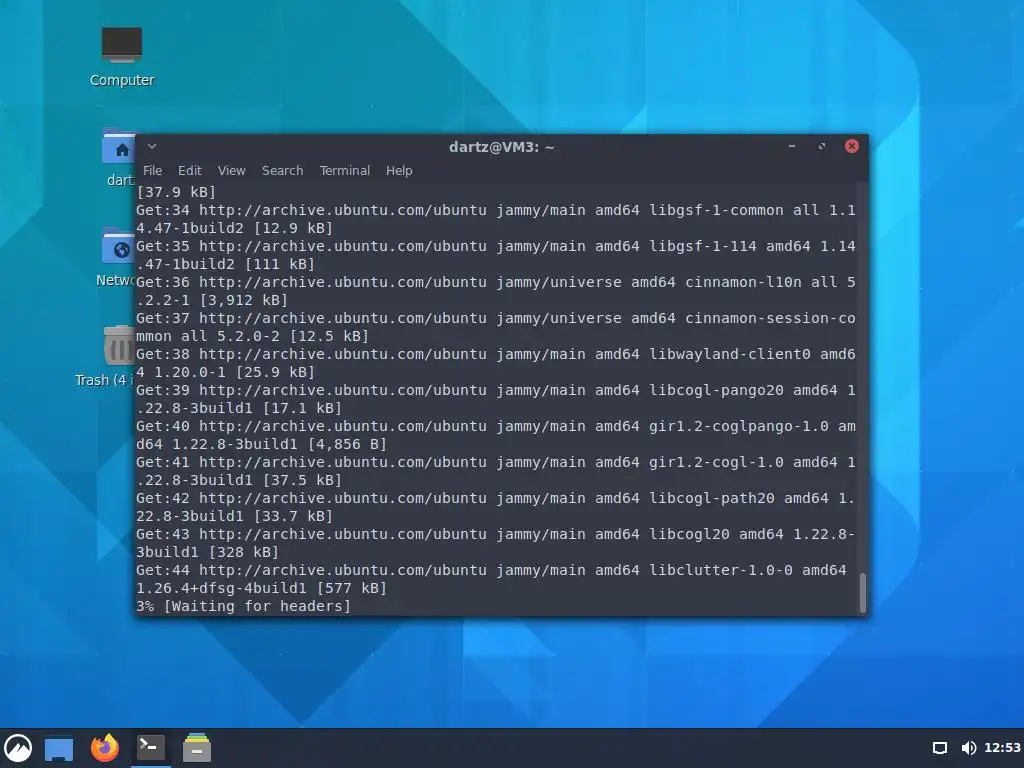Click the 'Get:43' libcogl20 line
Viewport: 1024px width, 768px height.
point(496,534)
